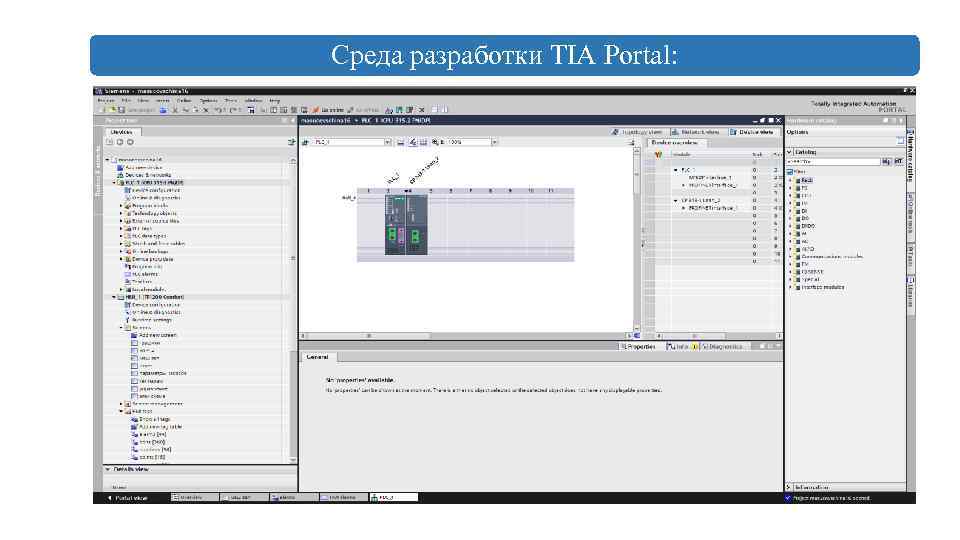
Task: Click the show module labels icon in device toolbar
Action: pos(413,142)
